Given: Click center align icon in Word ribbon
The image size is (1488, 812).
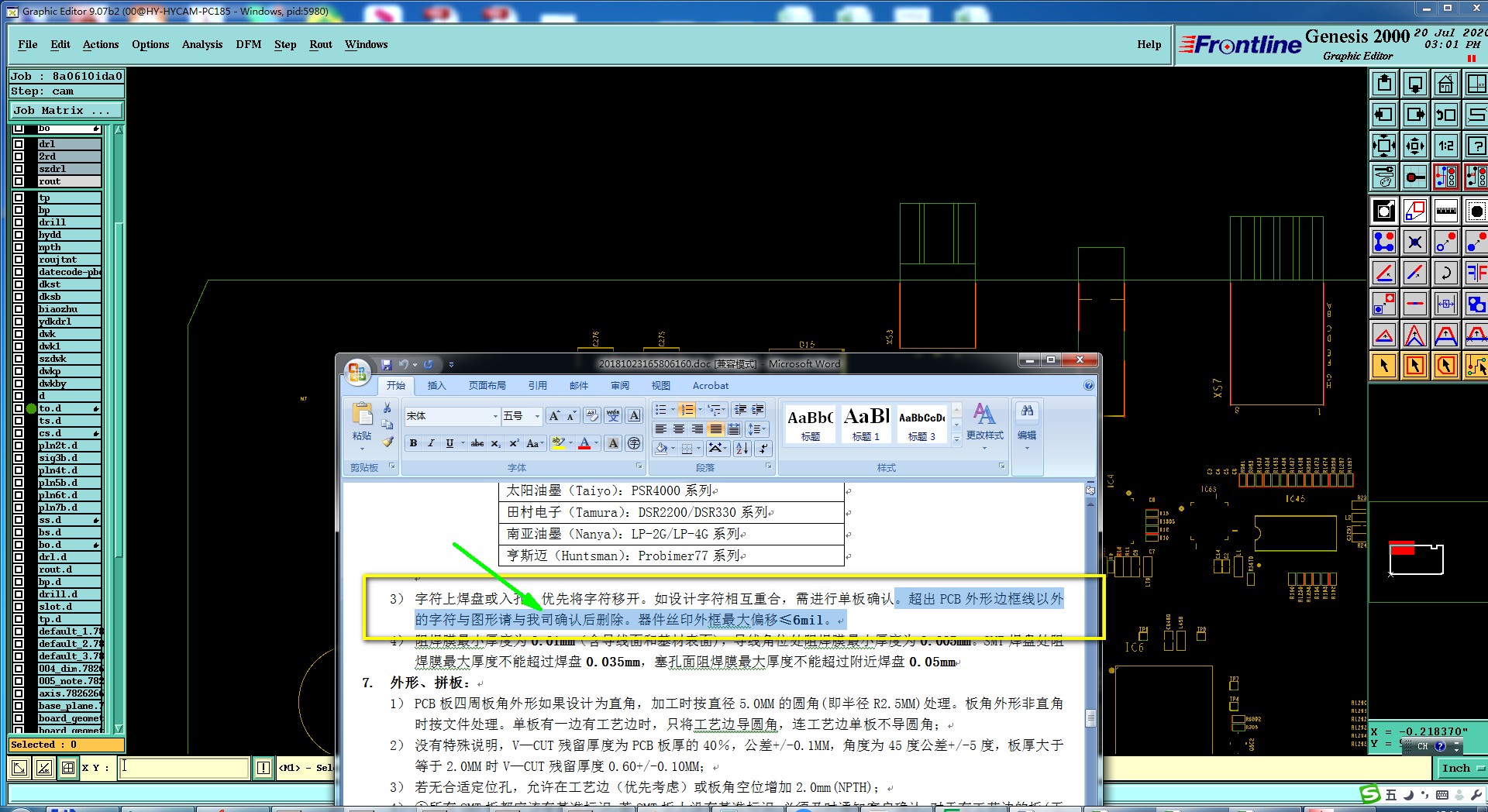Looking at the screenshot, I should 679,428.
